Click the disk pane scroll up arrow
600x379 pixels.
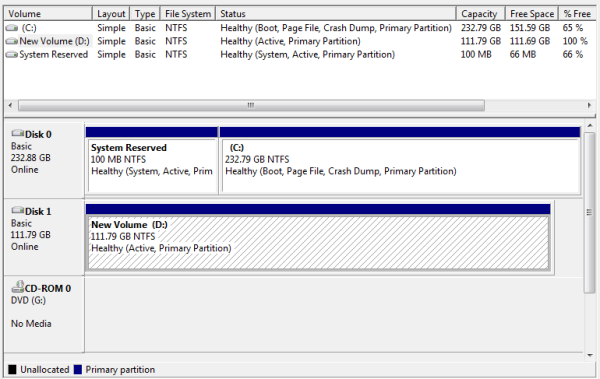point(590,126)
